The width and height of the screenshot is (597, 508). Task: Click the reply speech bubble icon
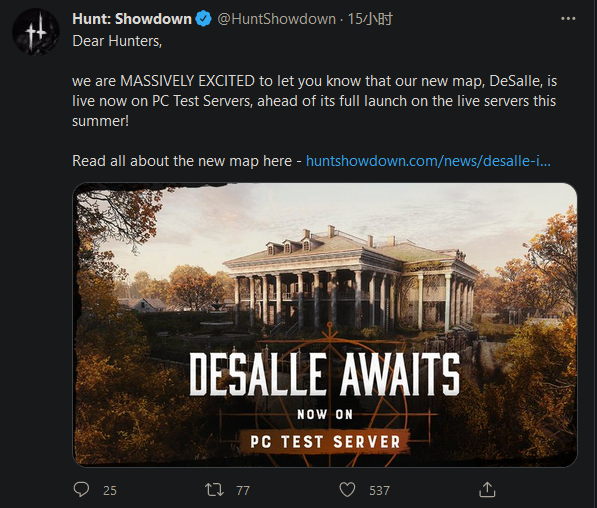81,490
